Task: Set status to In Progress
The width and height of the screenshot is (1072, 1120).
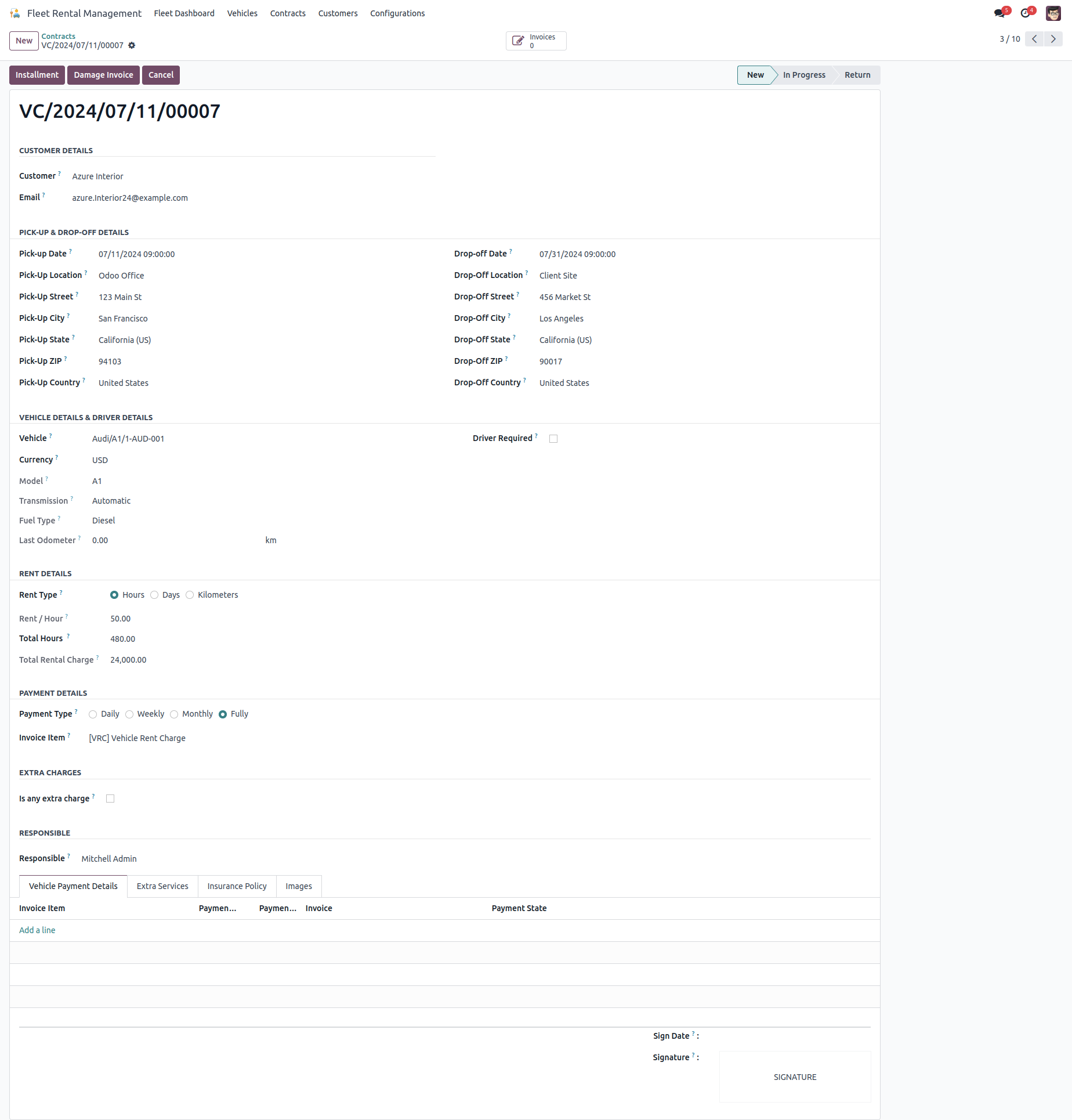Action: (x=804, y=75)
